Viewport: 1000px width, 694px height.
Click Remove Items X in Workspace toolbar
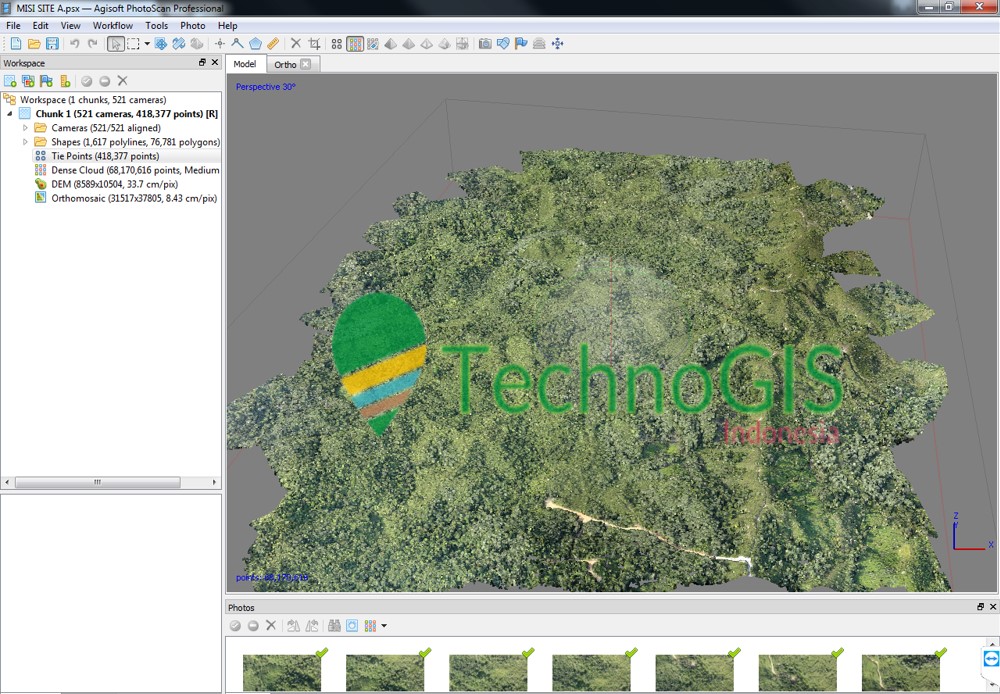coord(122,81)
